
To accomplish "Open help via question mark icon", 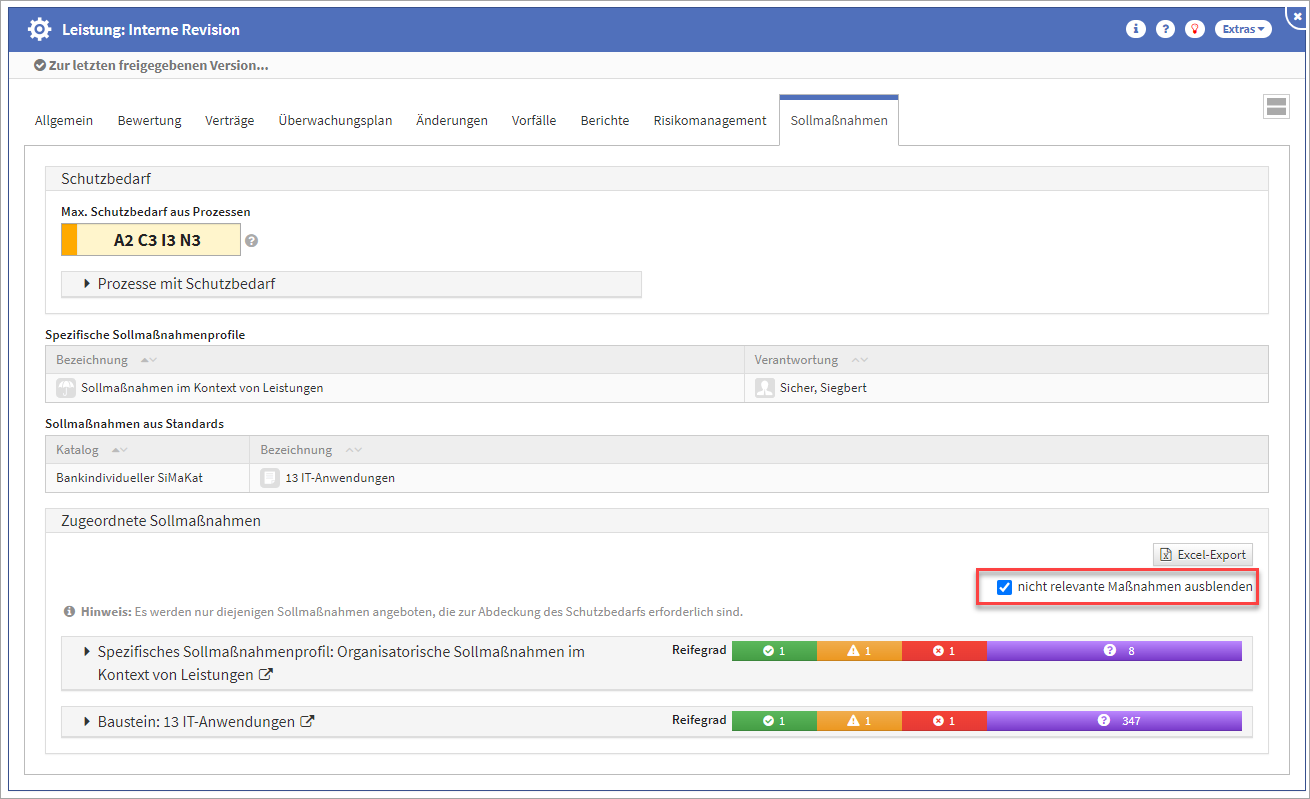I will click(x=1165, y=29).
